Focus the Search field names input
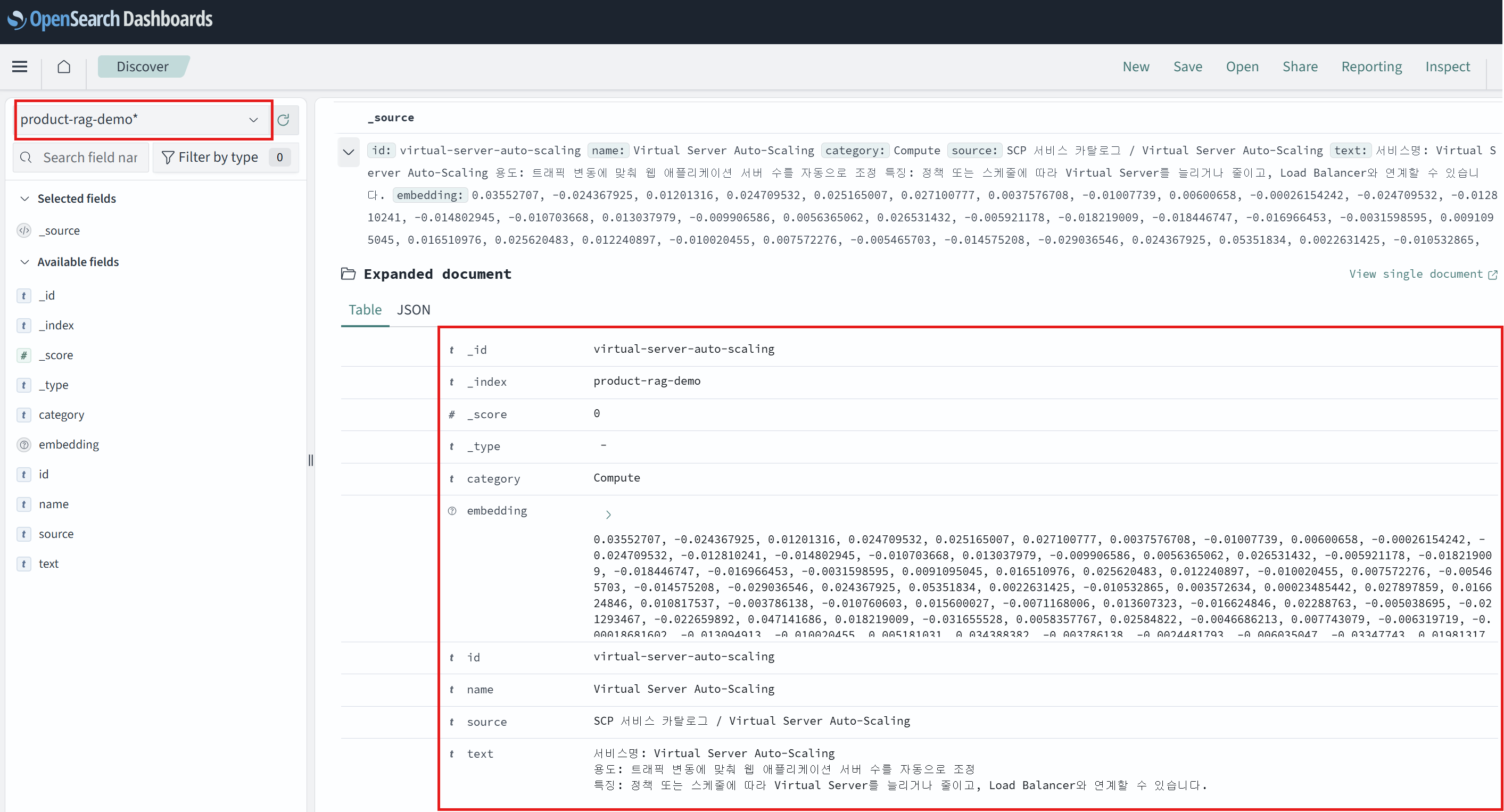 [81, 158]
